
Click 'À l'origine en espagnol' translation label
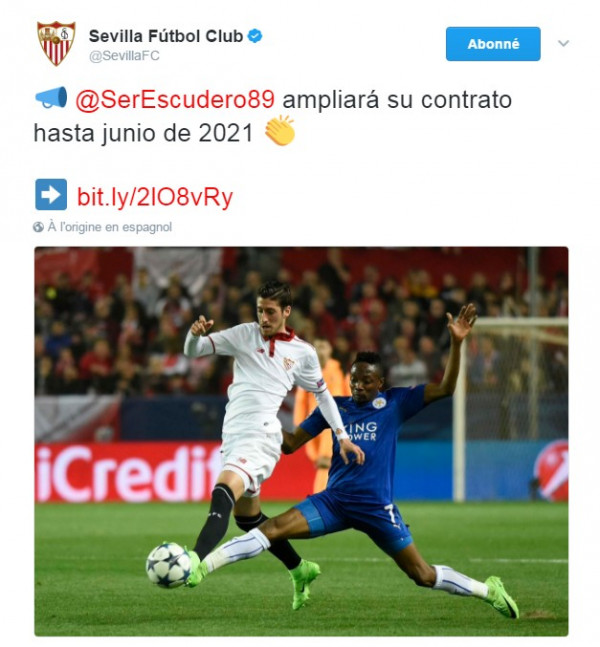point(110,227)
